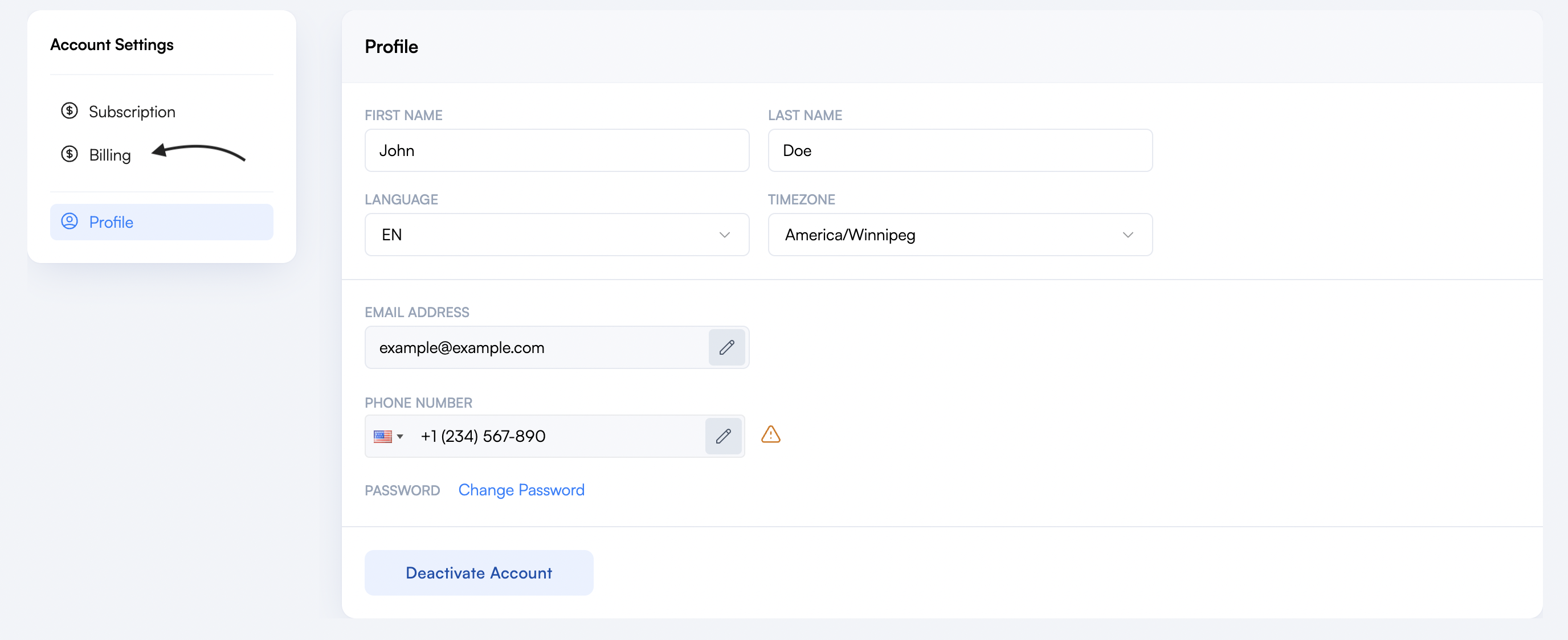
Task: Click the FIRST NAME label
Action: point(403,115)
